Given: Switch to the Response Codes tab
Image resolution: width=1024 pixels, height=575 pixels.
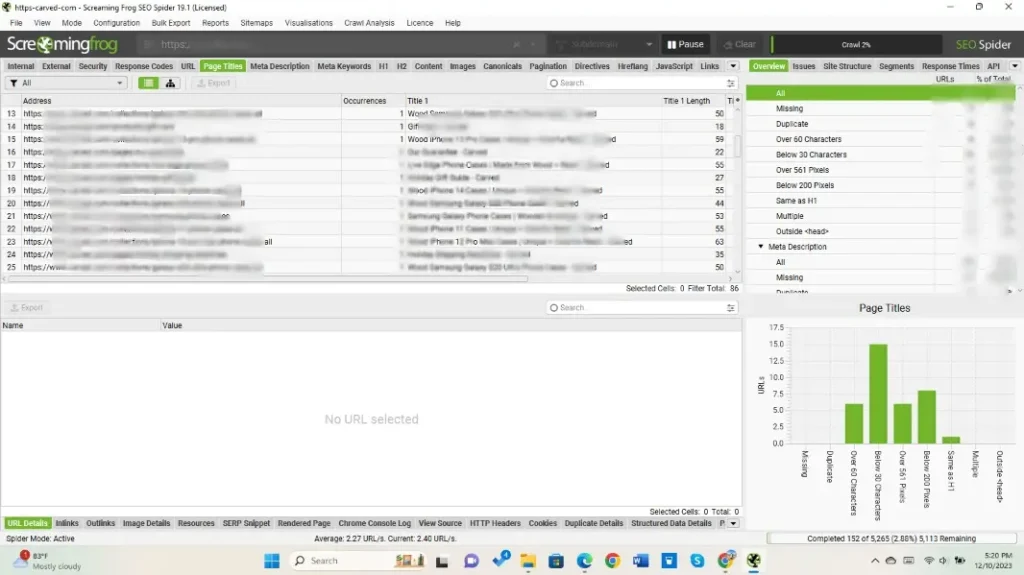Looking at the screenshot, I should coord(144,66).
